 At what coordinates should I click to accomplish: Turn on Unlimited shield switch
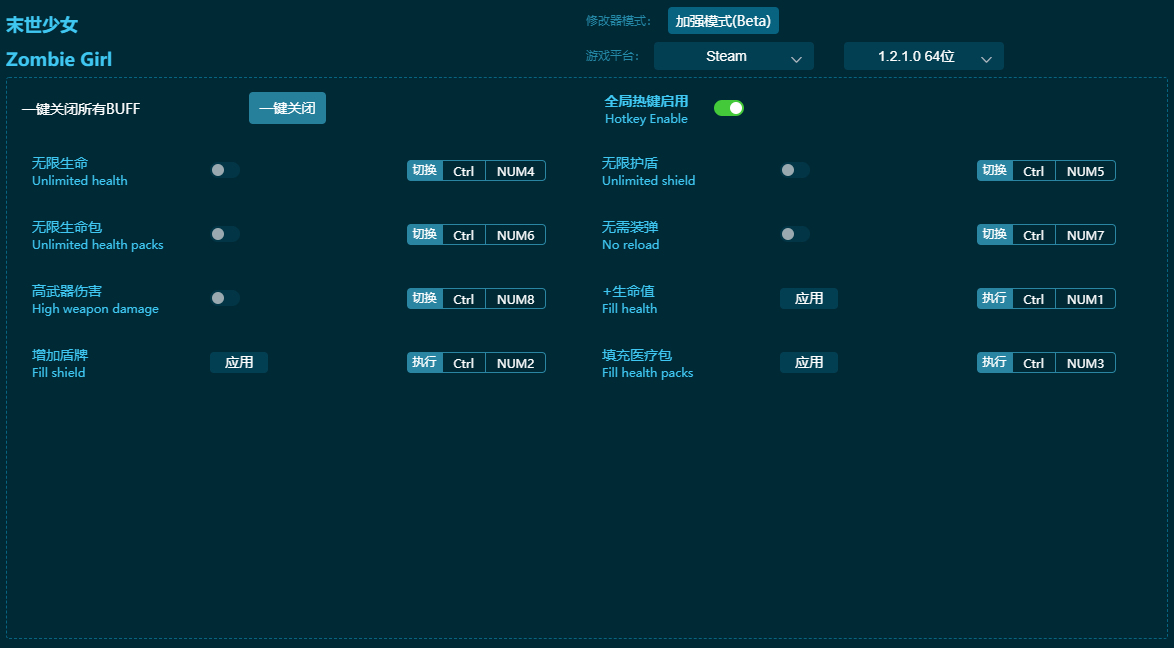(795, 170)
